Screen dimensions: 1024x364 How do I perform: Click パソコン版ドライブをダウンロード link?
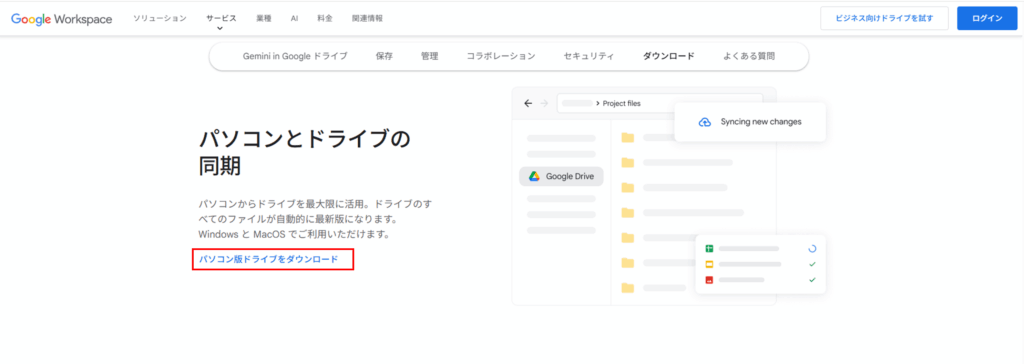(x=269, y=259)
